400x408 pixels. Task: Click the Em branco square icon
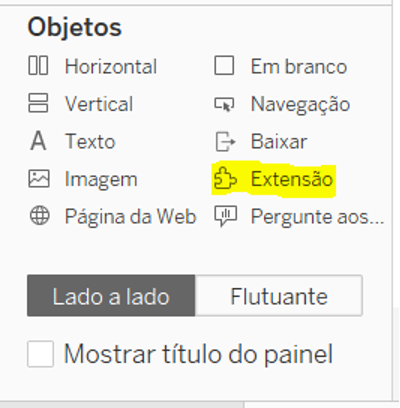[x=224, y=66]
